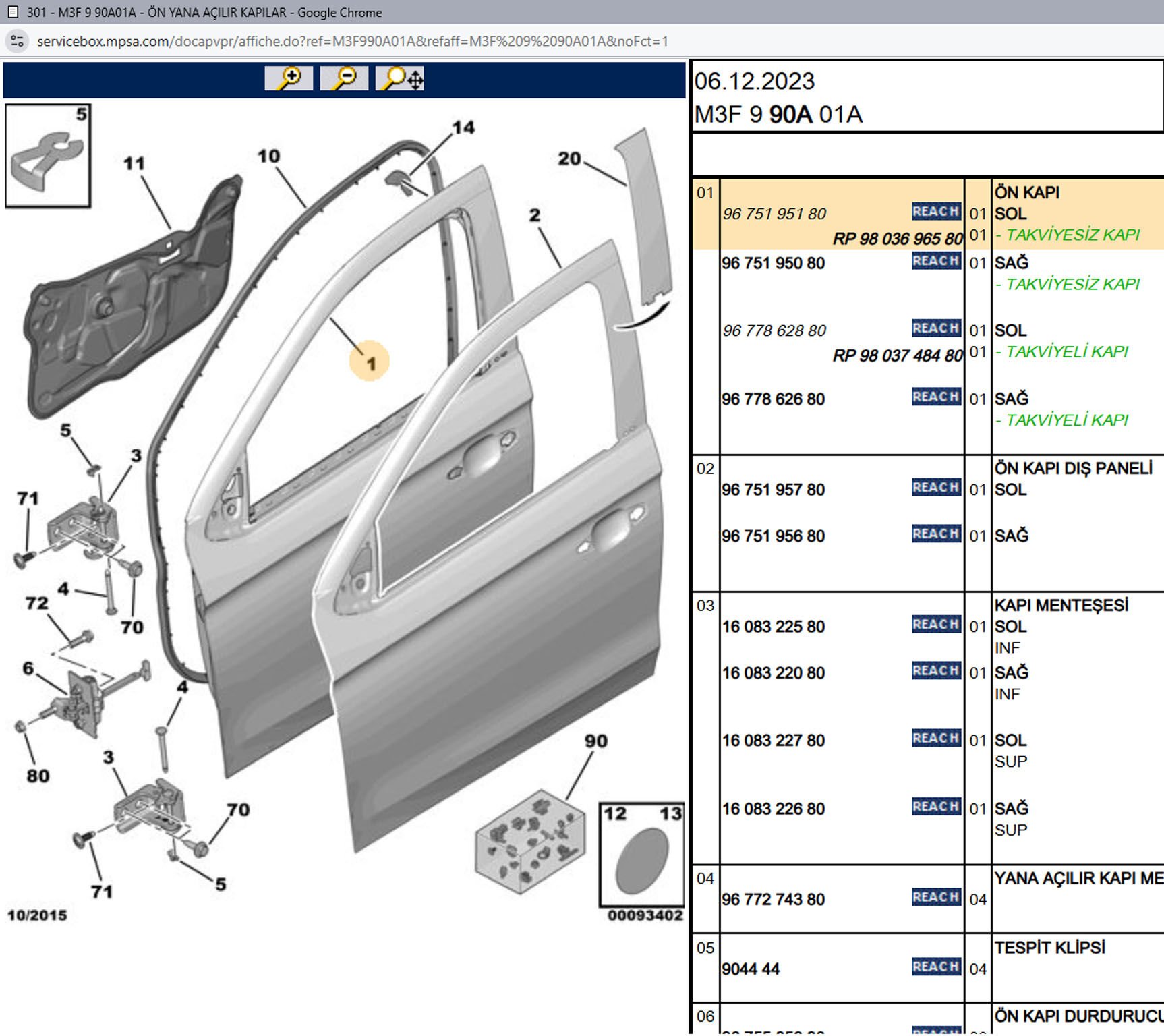
Task: Select part number 96 778 626 80
Action: (x=773, y=399)
